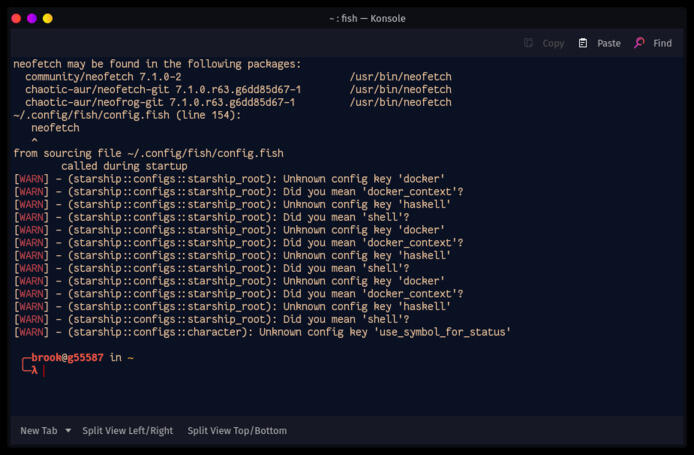
Task: Open a New Tab
Action: [39, 431]
